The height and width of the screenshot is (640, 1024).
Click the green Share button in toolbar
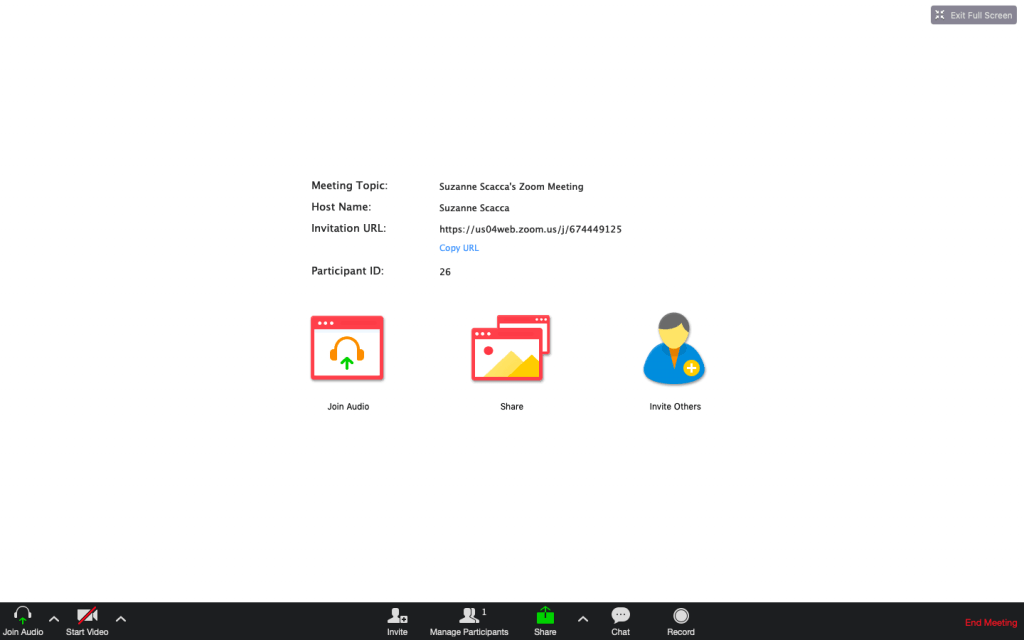545,617
